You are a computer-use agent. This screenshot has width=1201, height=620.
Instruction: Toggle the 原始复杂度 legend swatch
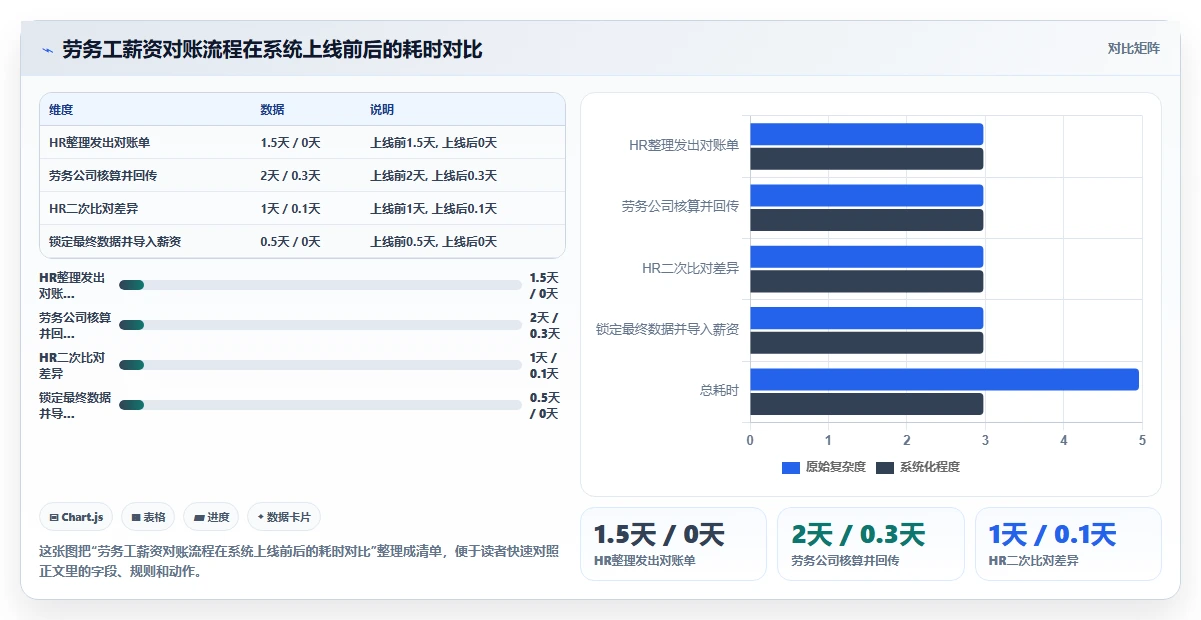coord(791,467)
